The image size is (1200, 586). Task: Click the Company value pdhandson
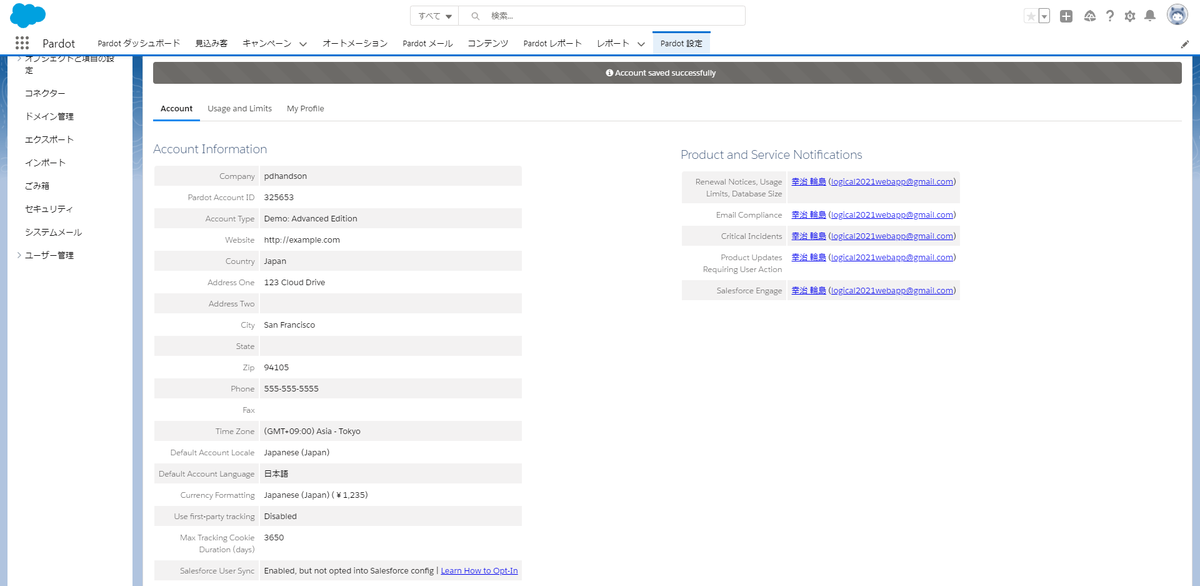285,176
